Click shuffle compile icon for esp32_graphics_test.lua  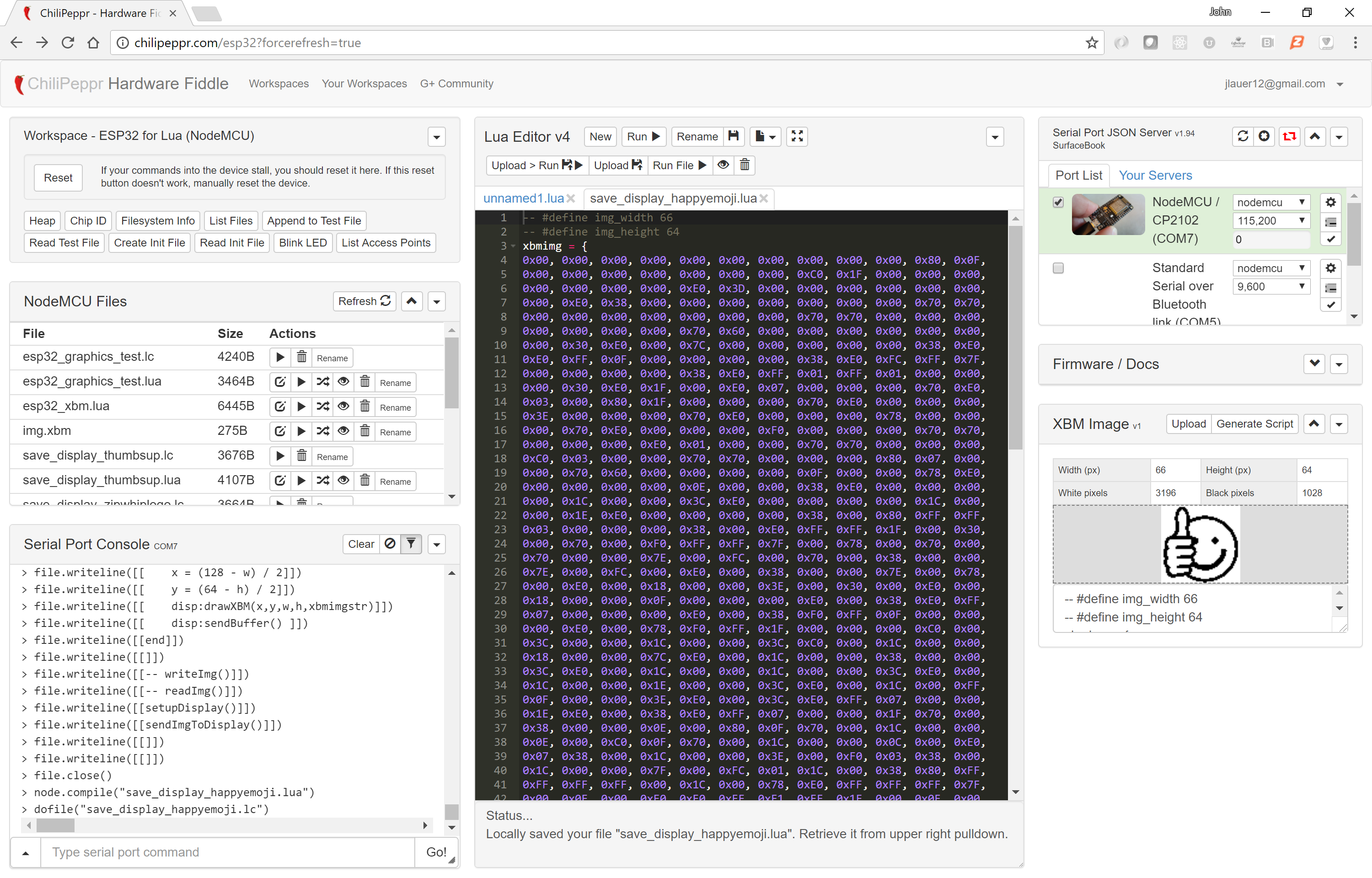[322, 382]
